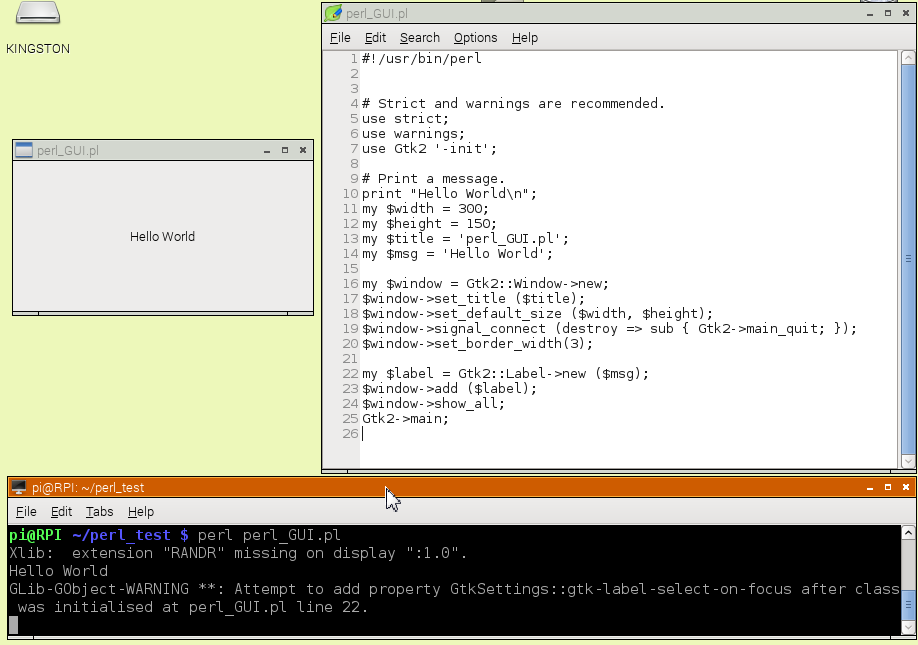This screenshot has width=918, height=645.
Task: Click the Hello World label in GUI window
Action: click(162, 237)
